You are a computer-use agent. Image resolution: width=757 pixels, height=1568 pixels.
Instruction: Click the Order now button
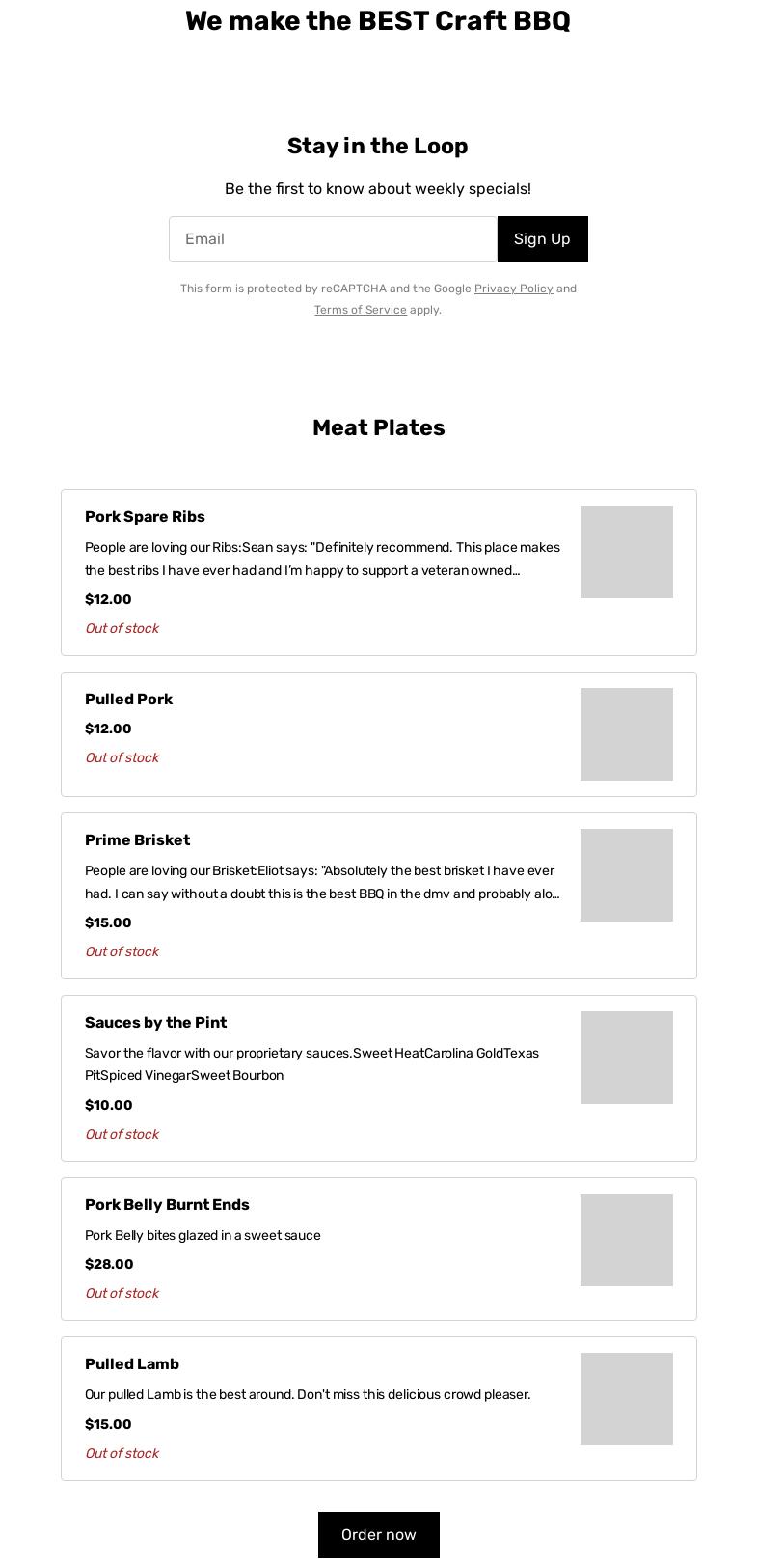(378, 1534)
